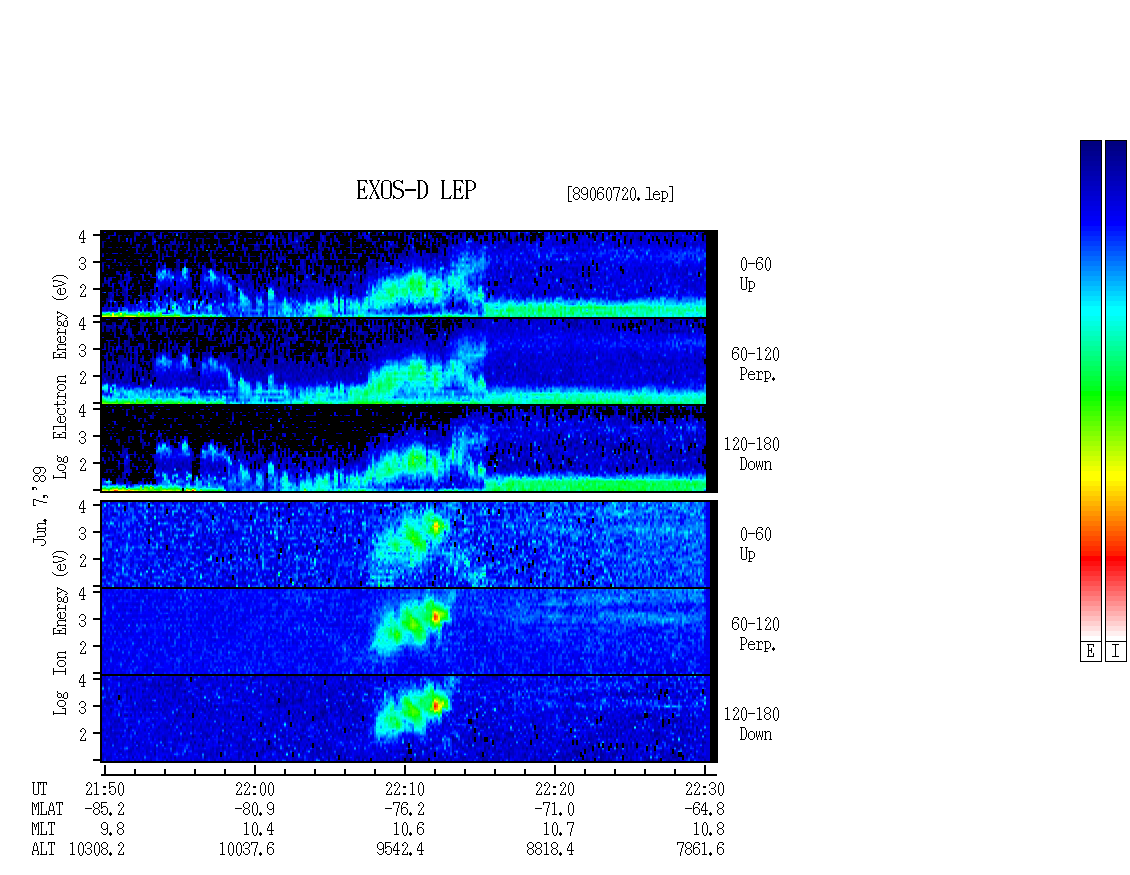
Task: Click the ion 0-60 Up pitch angle label
Action: (755, 544)
